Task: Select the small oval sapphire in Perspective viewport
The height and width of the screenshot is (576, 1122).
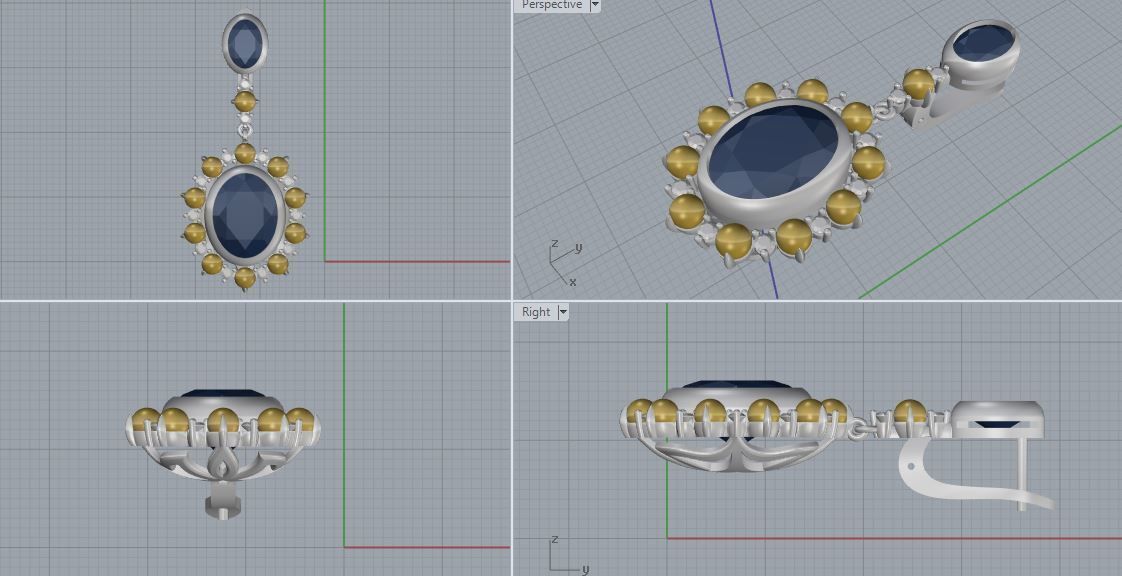Action: pos(984,43)
